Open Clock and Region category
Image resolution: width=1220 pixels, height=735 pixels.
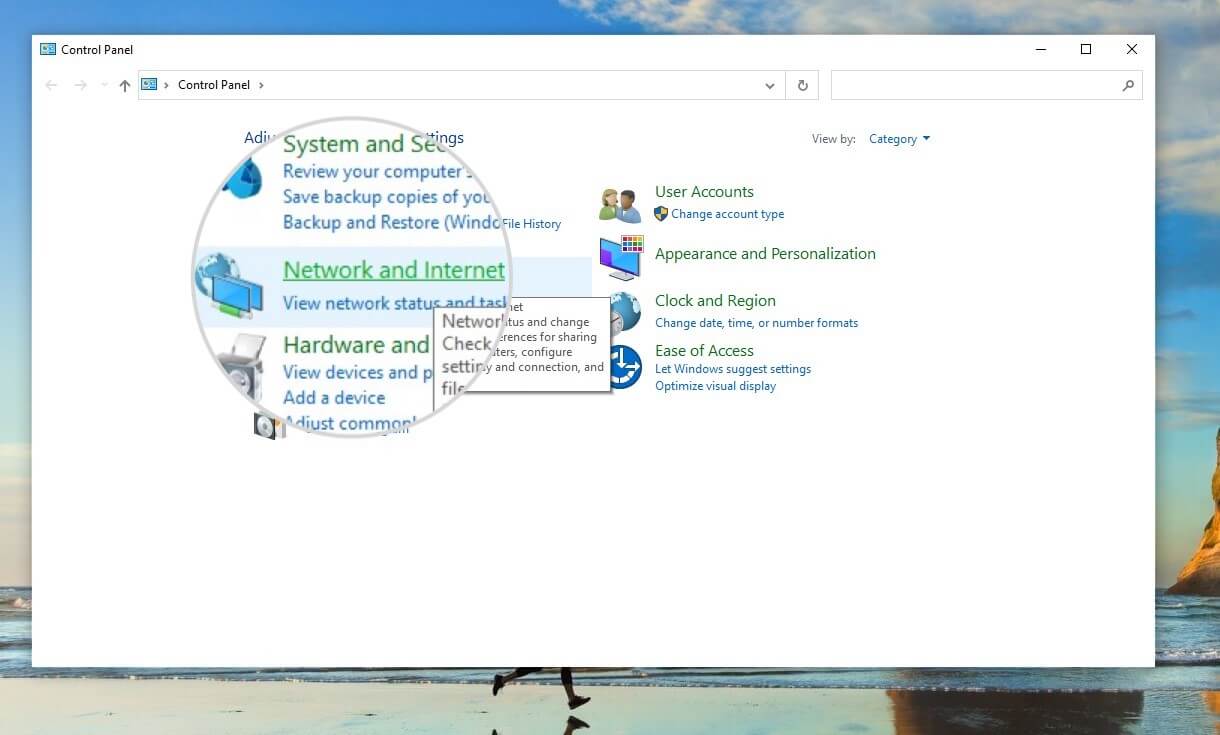pyautogui.click(x=715, y=301)
